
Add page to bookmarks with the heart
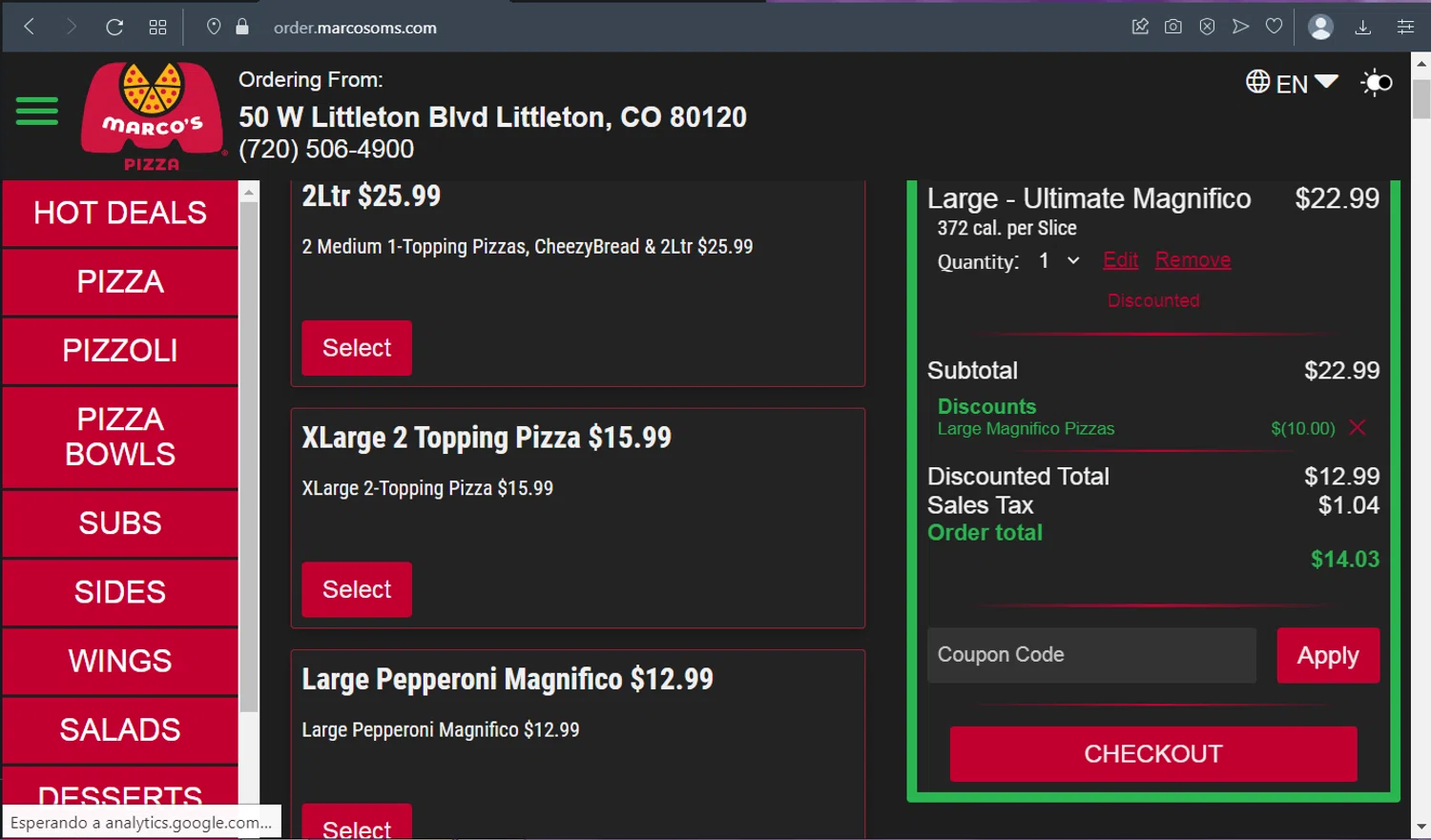coord(1274,27)
